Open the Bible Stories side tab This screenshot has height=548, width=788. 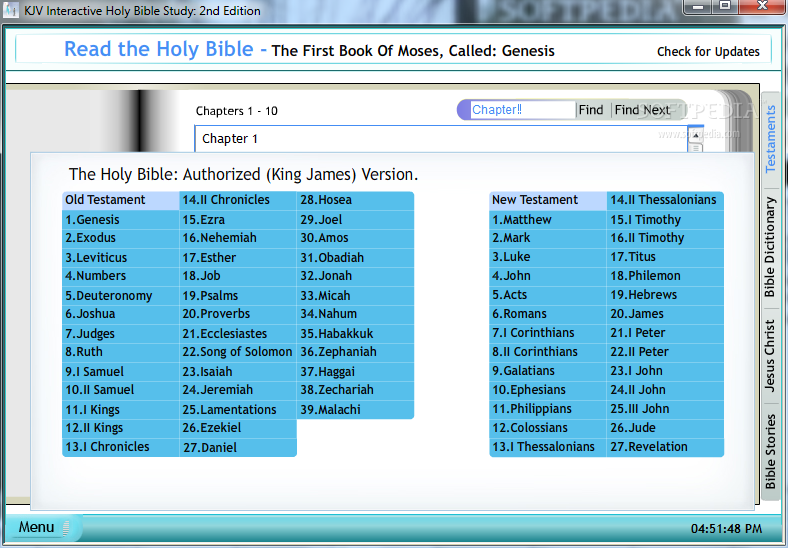point(770,451)
